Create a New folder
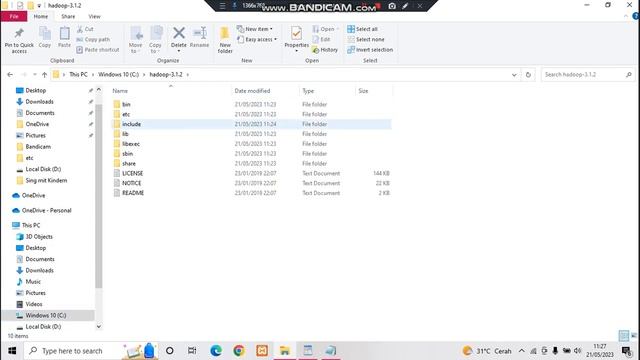The width and height of the screenshot is (640, 360). (x=225, y=40)
